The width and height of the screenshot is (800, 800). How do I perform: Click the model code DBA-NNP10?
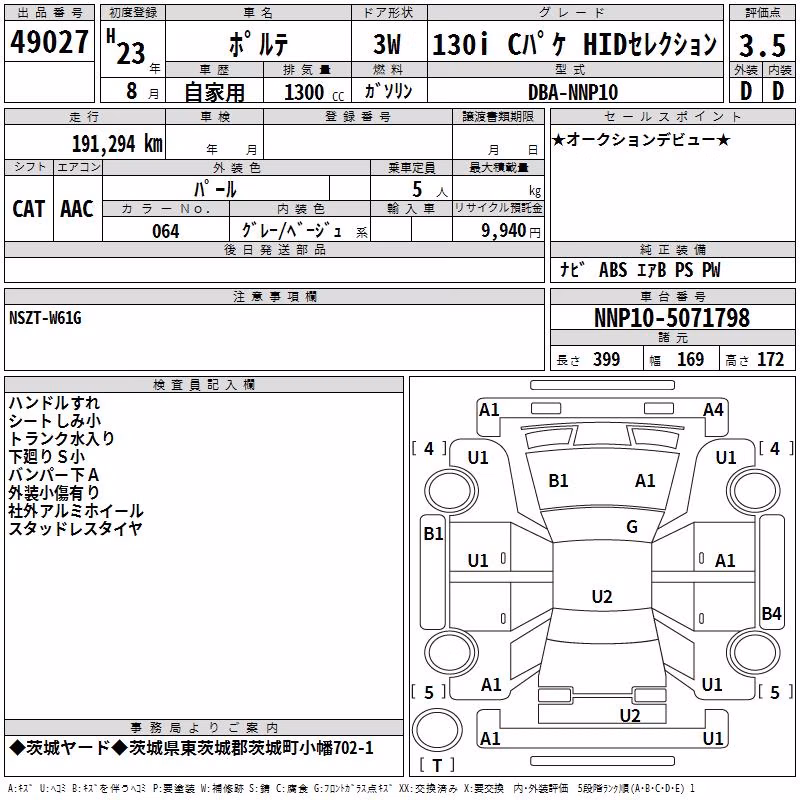[573, 92]
